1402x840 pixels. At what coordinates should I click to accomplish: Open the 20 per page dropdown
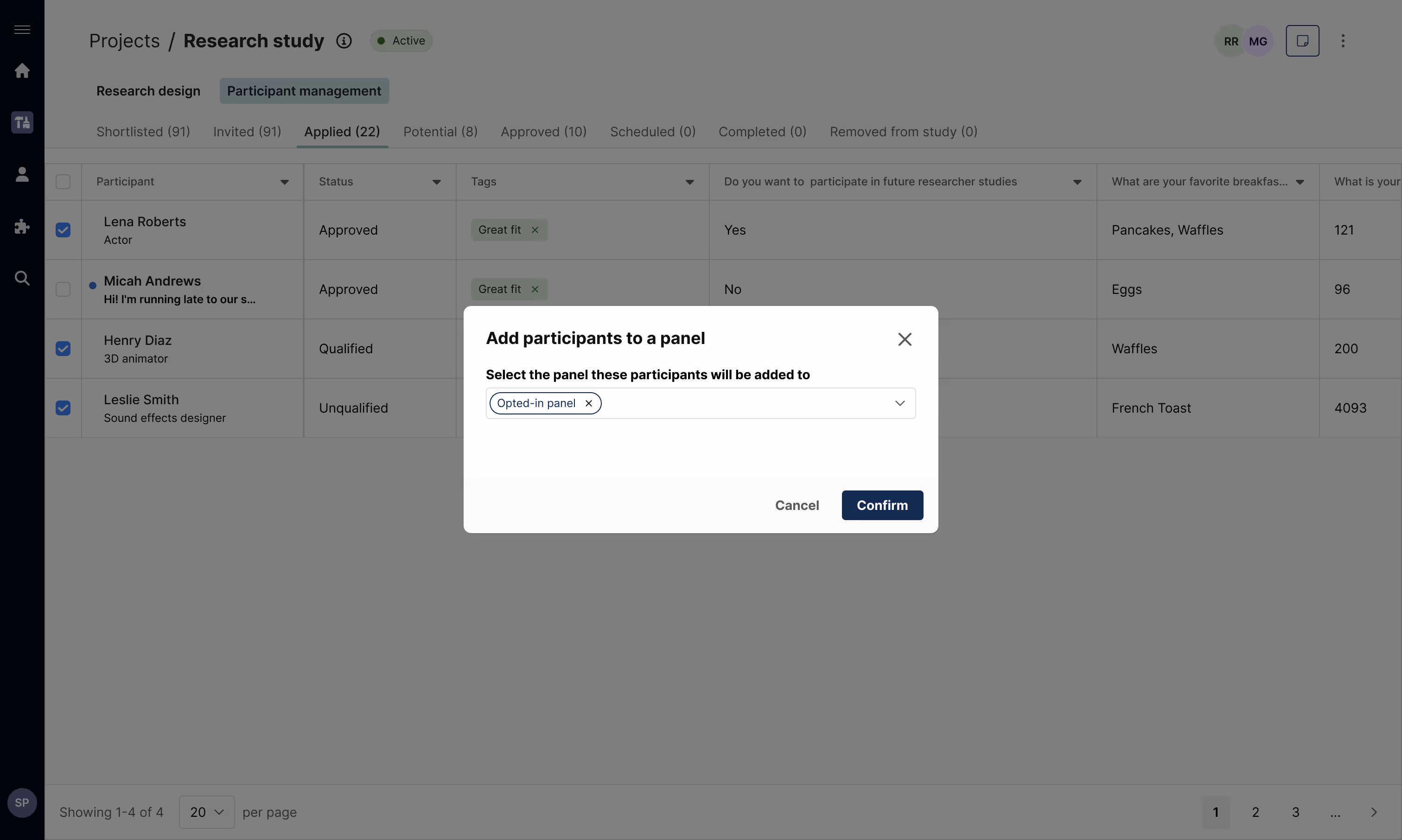coord(207,812)
